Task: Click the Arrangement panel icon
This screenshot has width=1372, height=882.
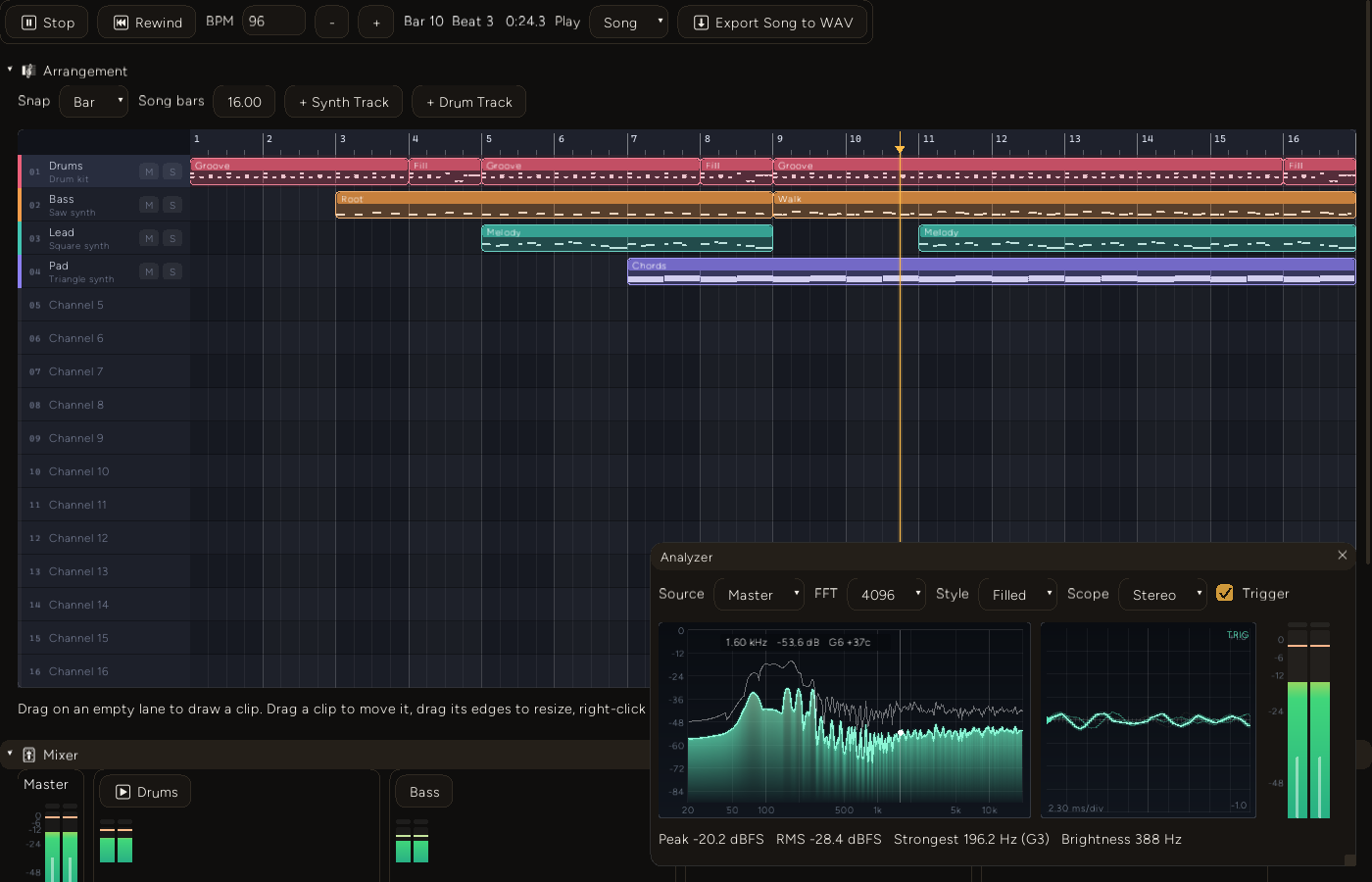Action: click(28, 71)
